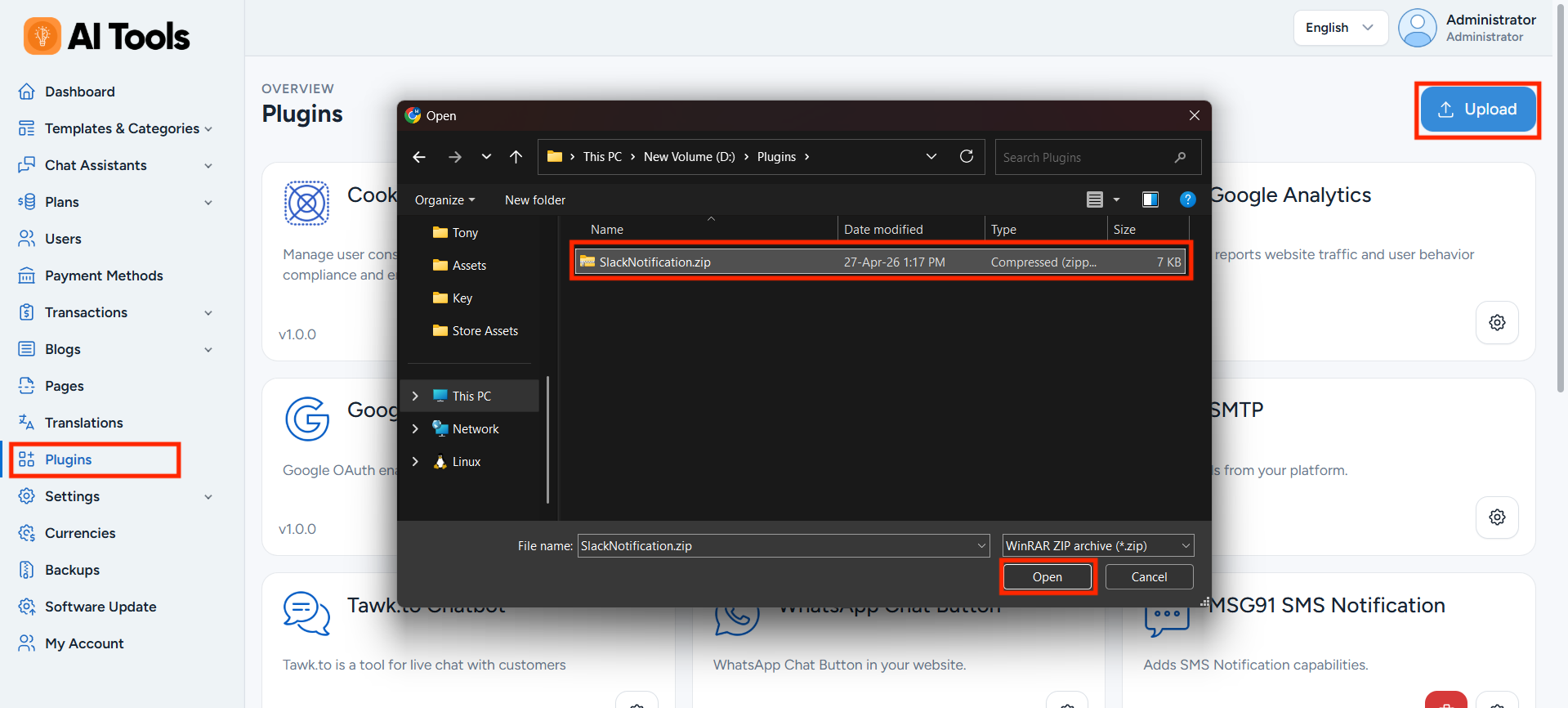Open the Organize menu

[444, 200]
